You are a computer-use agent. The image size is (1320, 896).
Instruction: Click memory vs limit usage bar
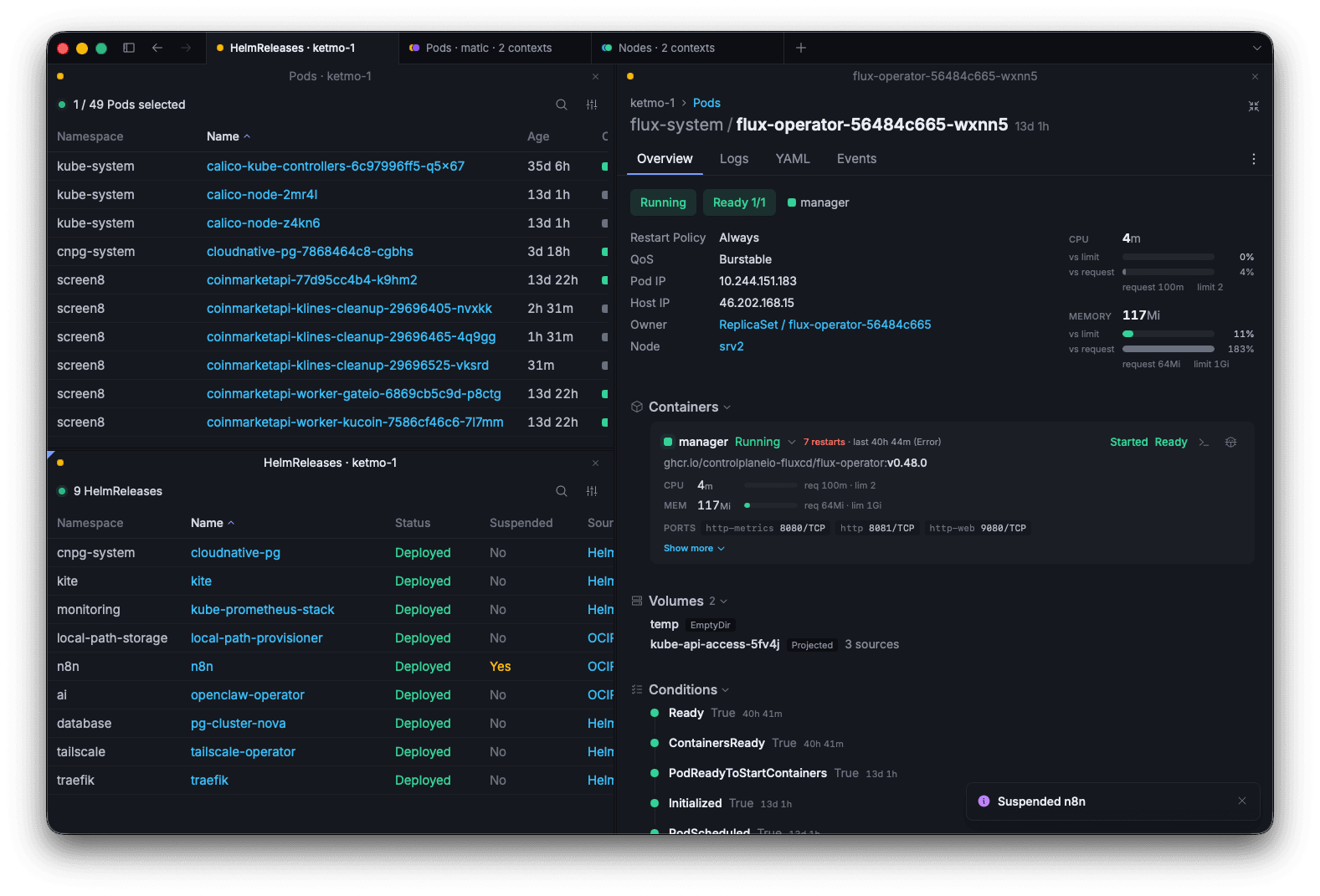click(x=1168, y=334)
